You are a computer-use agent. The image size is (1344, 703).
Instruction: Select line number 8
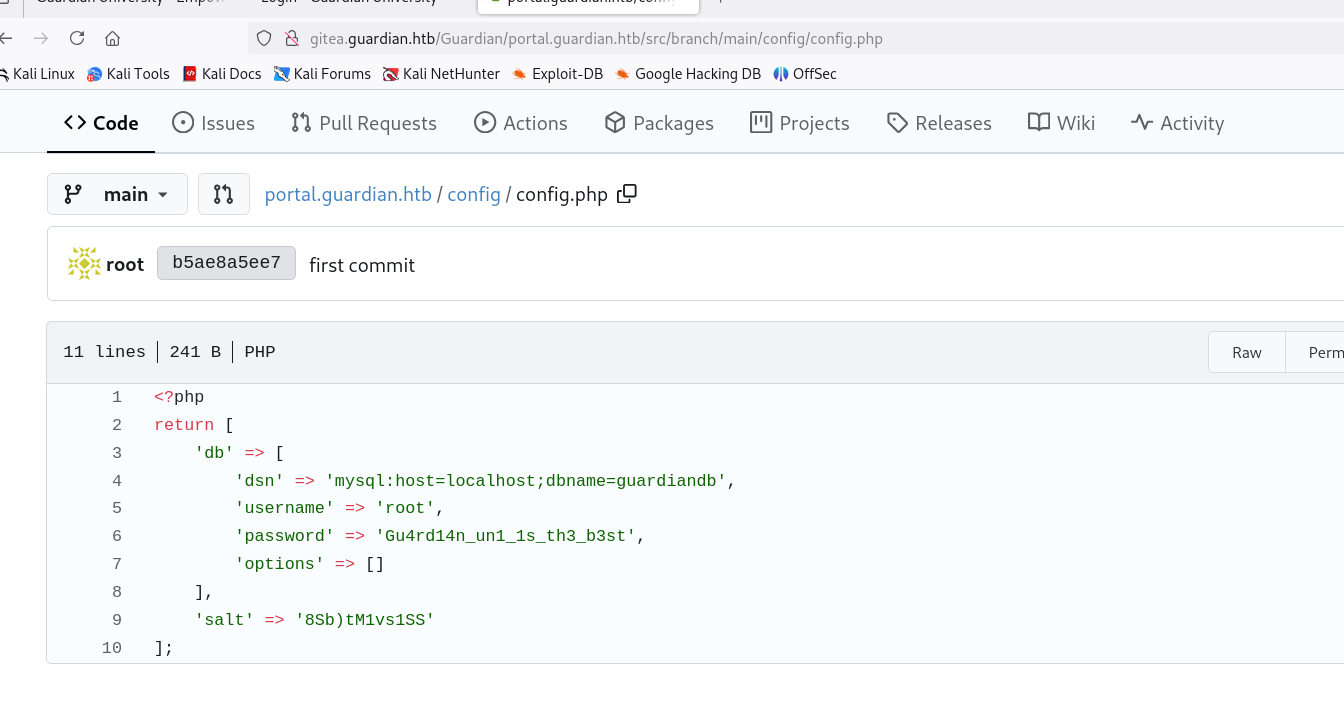click(x=117, y=592)
